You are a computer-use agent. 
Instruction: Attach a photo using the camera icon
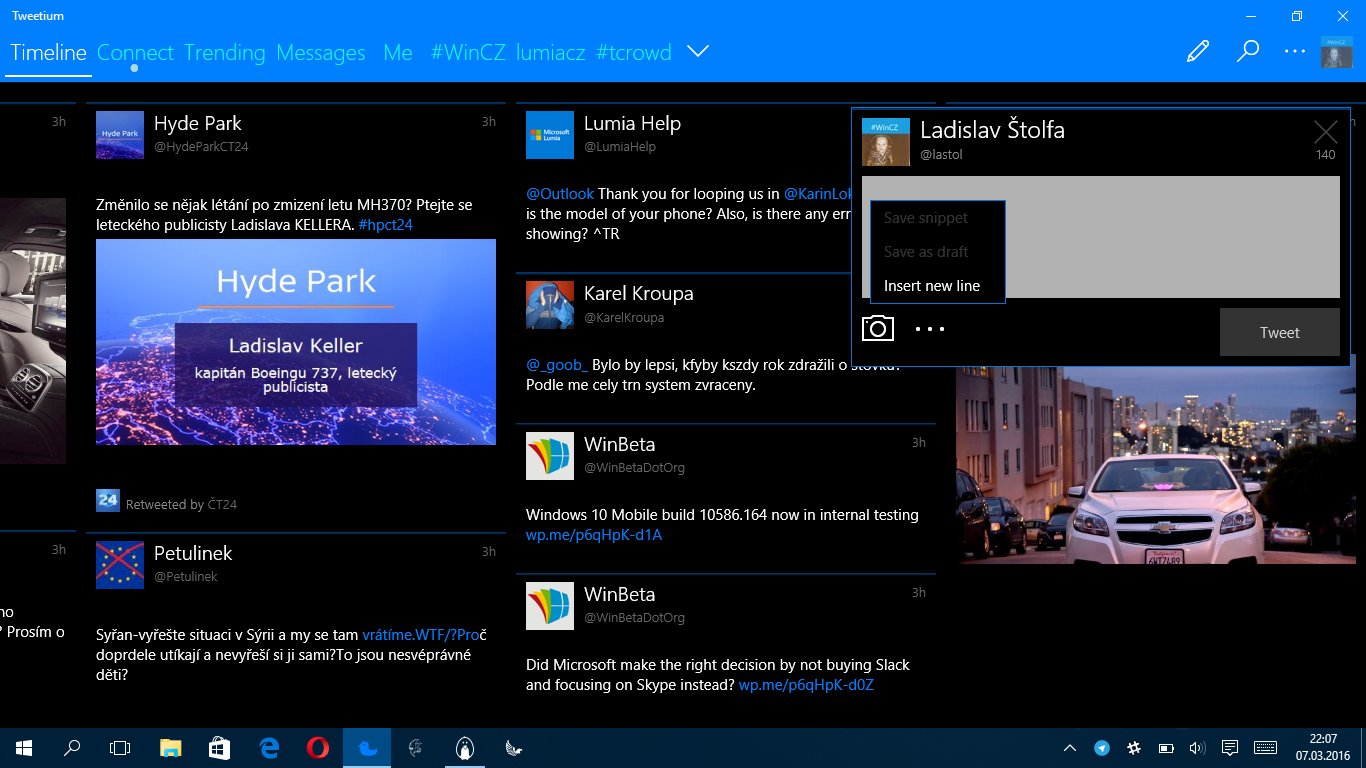(x=878, y=328)
